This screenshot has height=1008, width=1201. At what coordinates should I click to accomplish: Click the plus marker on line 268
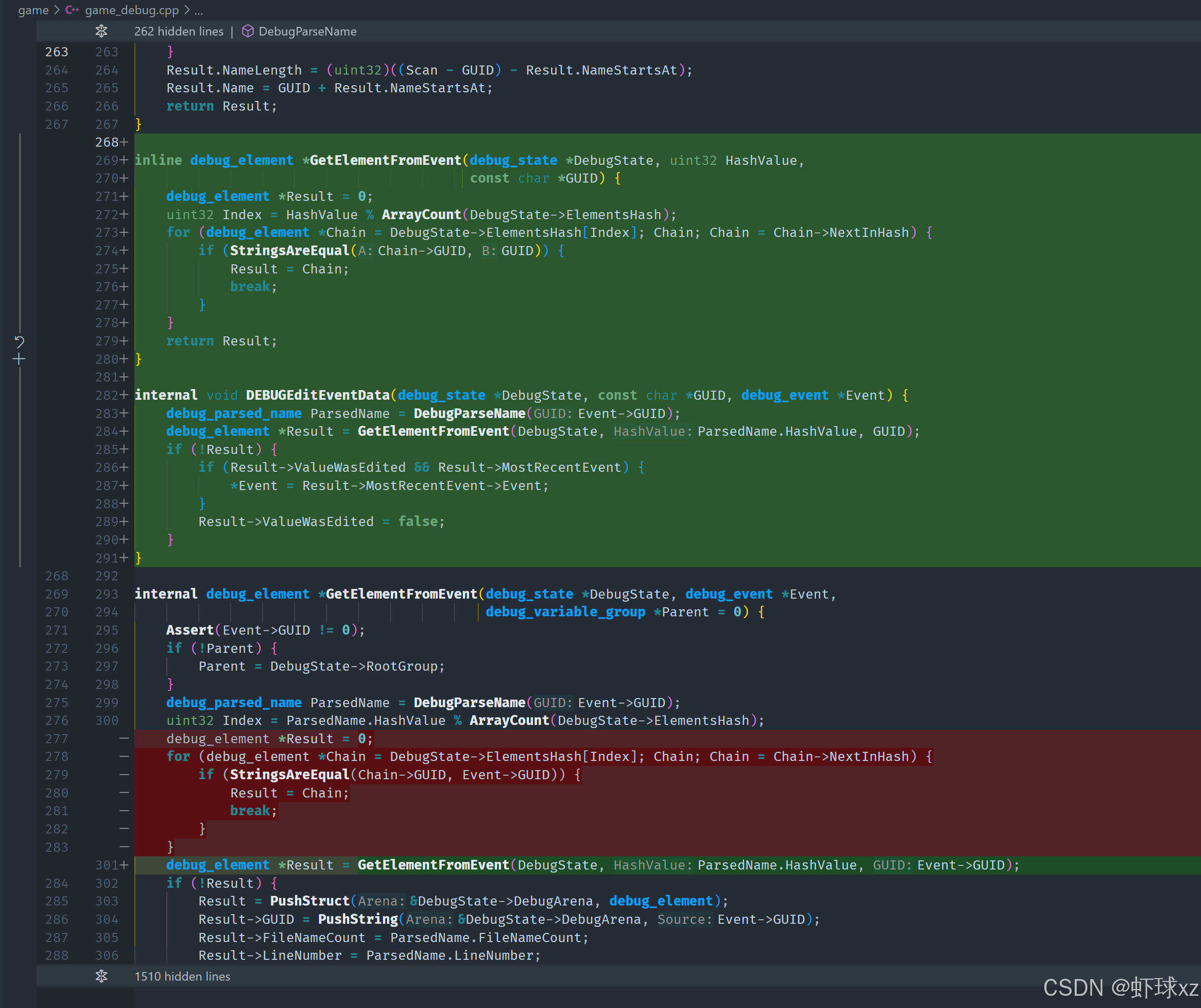tap(124, 142)
